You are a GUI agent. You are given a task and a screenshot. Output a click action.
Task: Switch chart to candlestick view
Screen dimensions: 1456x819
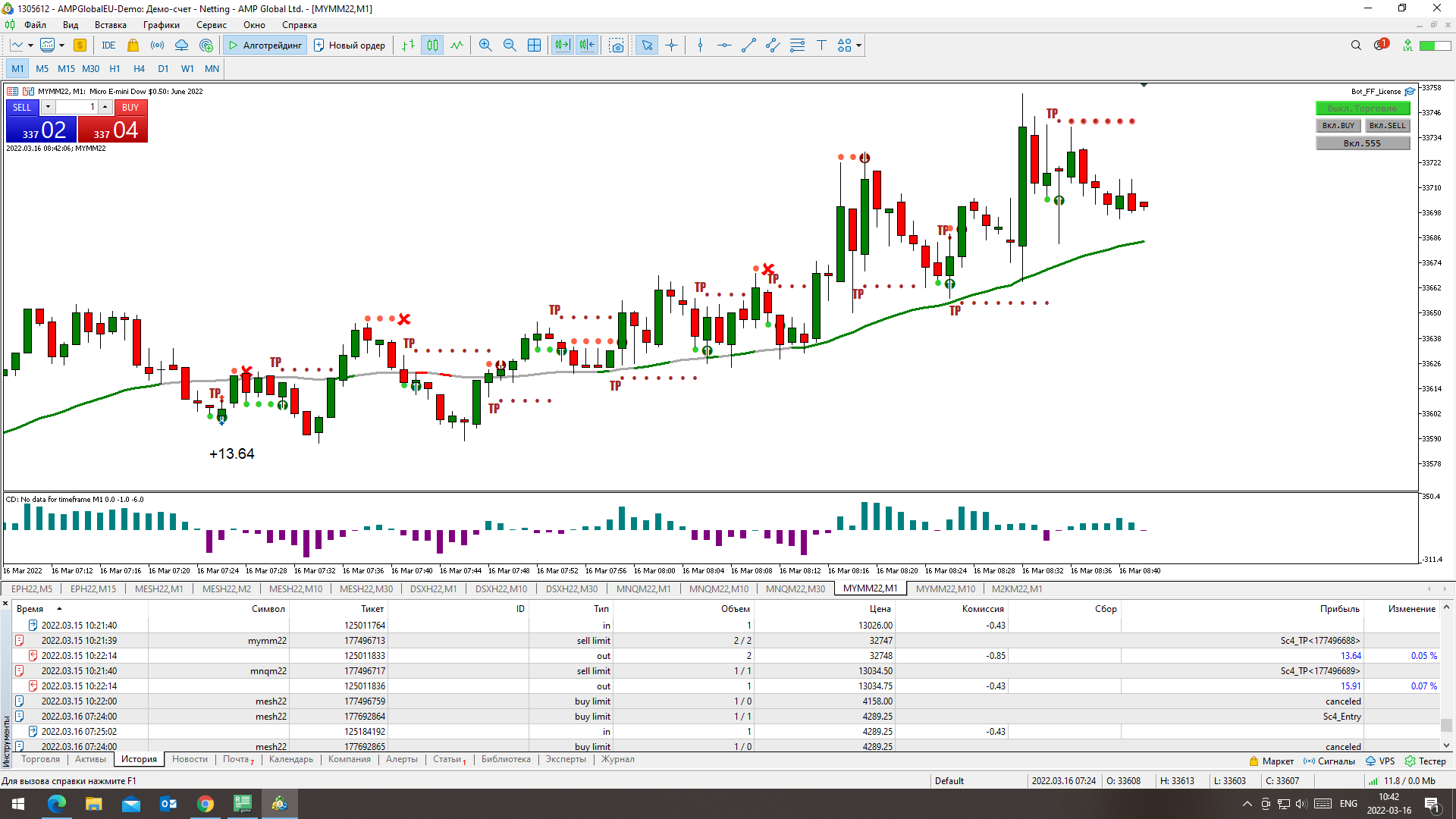coord(432,45)
